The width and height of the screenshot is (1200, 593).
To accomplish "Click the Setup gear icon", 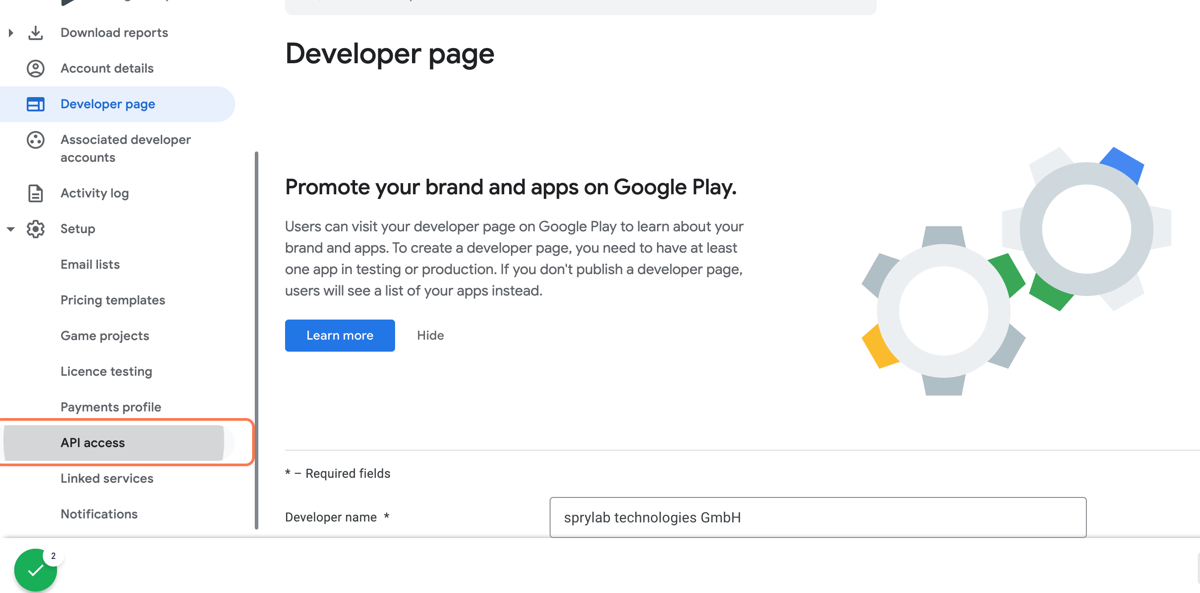I will coord(35,229).
